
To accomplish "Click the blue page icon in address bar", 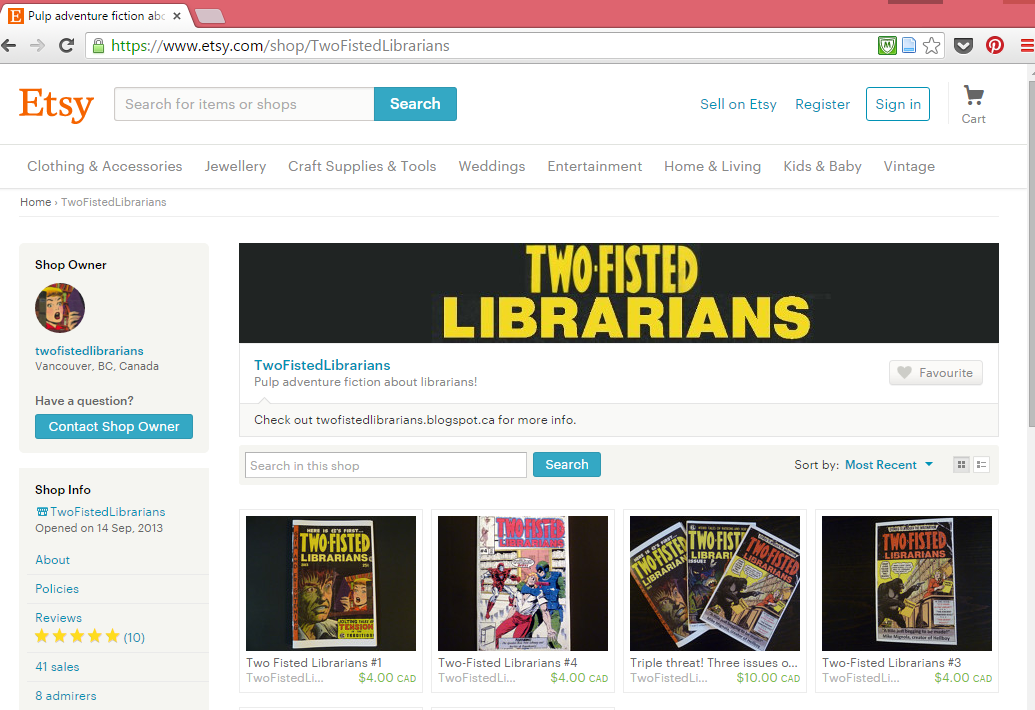I will 909,46.
